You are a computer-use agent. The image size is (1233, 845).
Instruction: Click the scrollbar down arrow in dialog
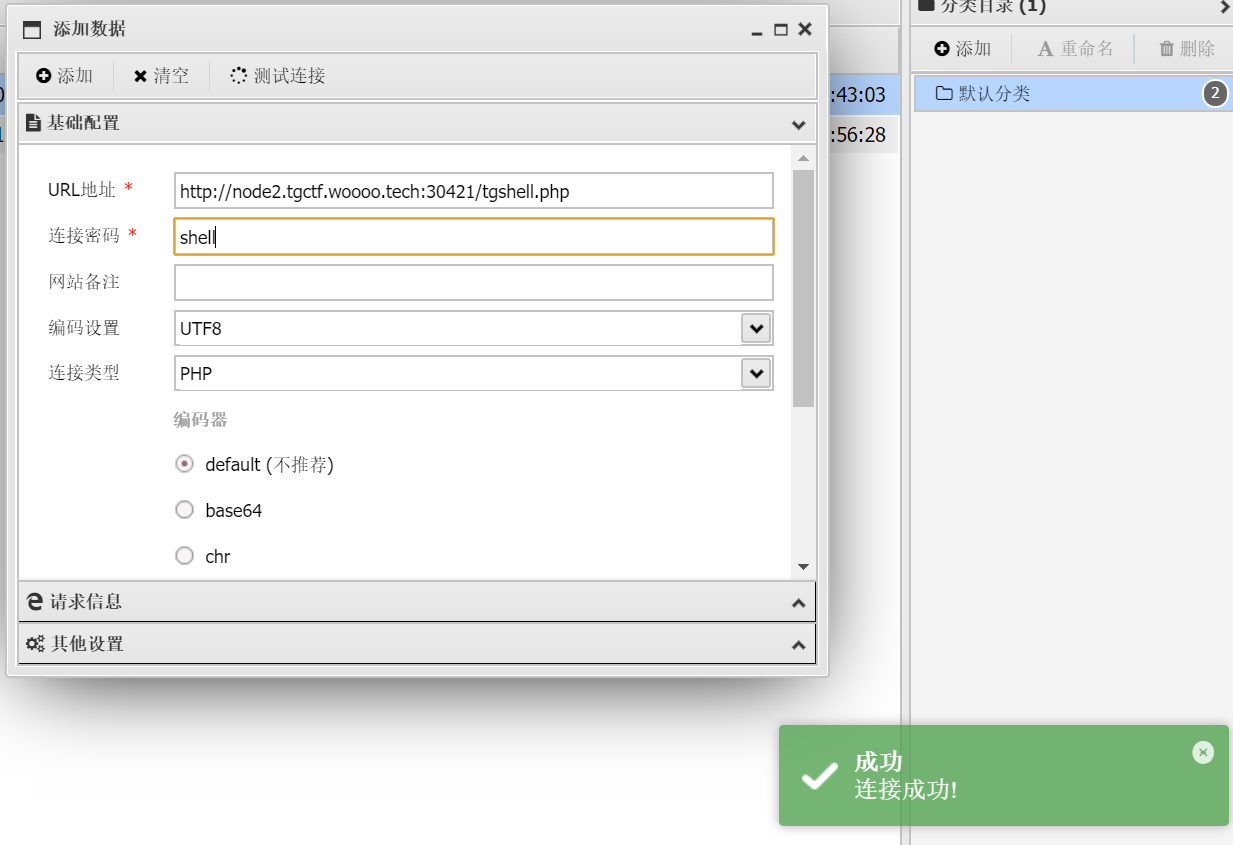tap(803, 567)
